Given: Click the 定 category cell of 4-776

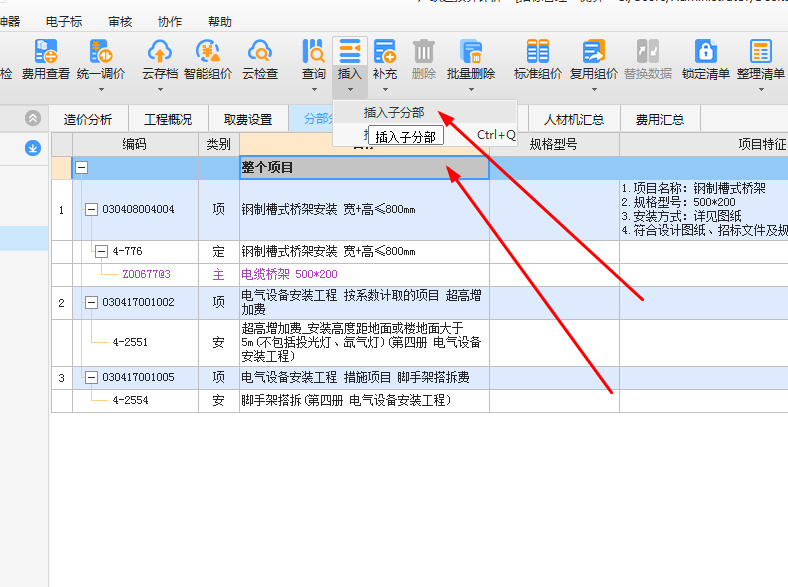Looking at the screenshot, I should 219,252.
